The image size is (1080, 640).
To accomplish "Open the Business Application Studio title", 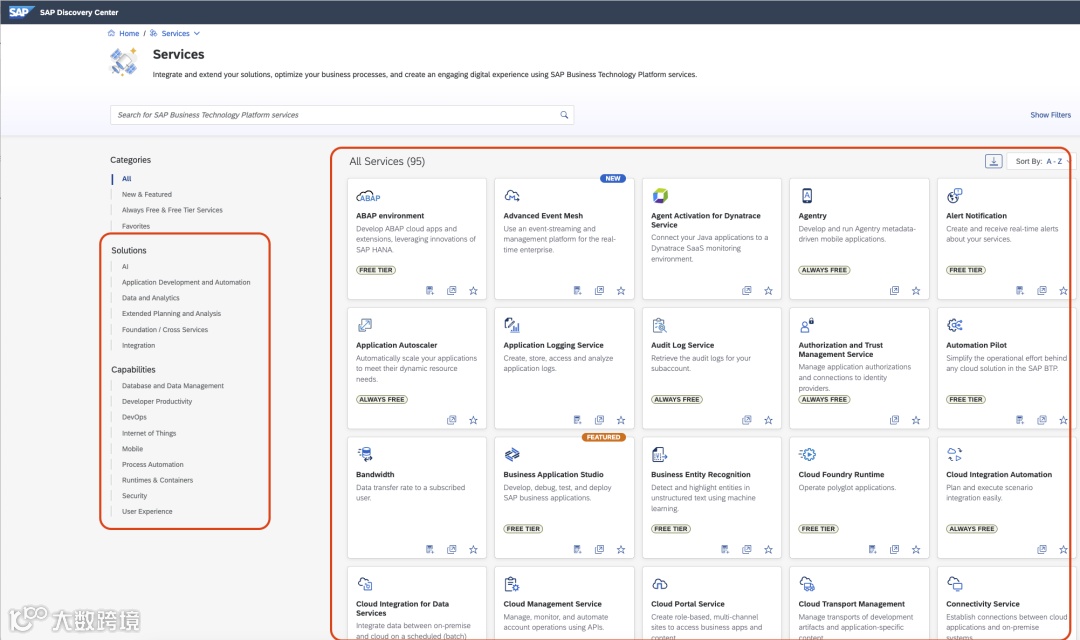I will tap(553, 475).
